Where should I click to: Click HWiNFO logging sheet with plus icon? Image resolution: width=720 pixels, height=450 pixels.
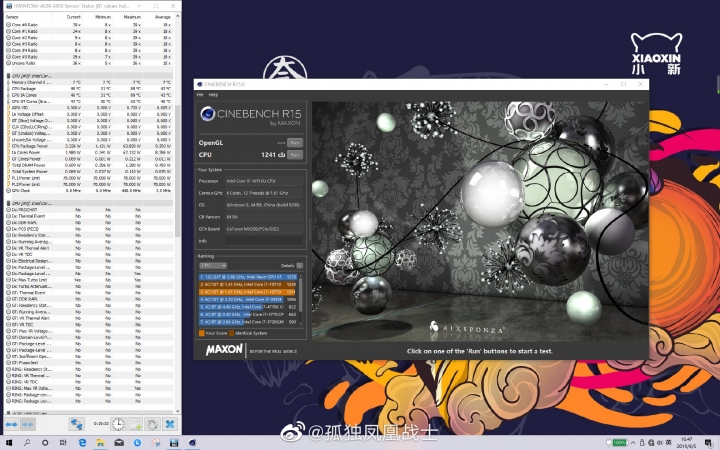[x=135, y=424]
